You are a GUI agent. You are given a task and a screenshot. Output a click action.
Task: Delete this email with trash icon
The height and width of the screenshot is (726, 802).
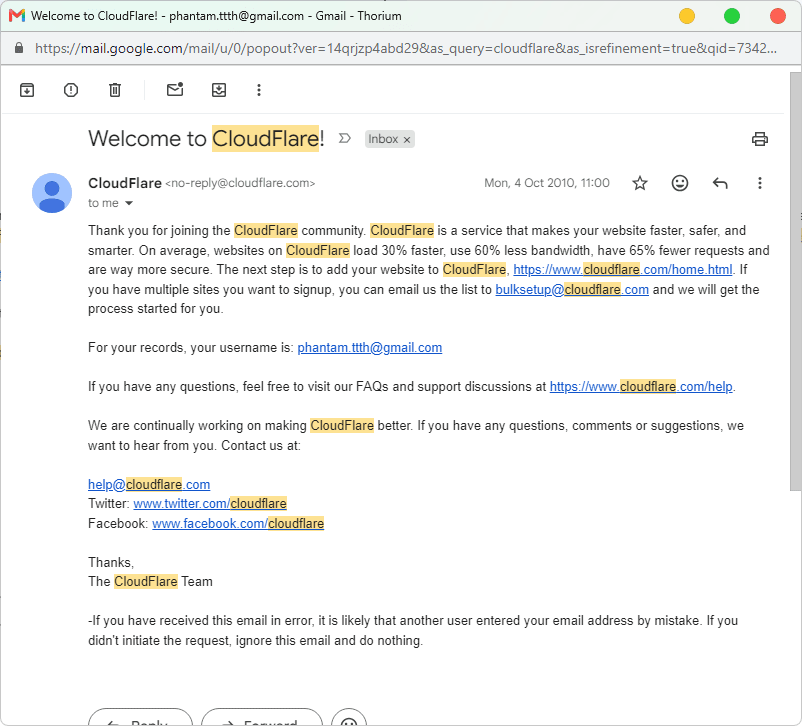[115, 90]
